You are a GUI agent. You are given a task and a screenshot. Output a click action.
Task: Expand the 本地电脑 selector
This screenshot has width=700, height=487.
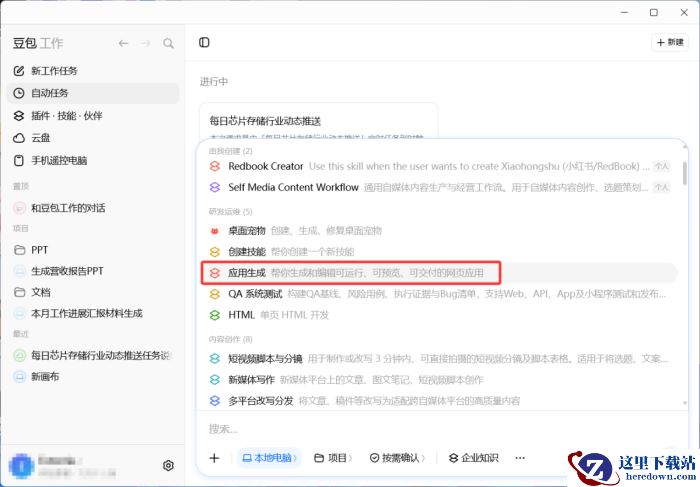(x=269, y=458)
